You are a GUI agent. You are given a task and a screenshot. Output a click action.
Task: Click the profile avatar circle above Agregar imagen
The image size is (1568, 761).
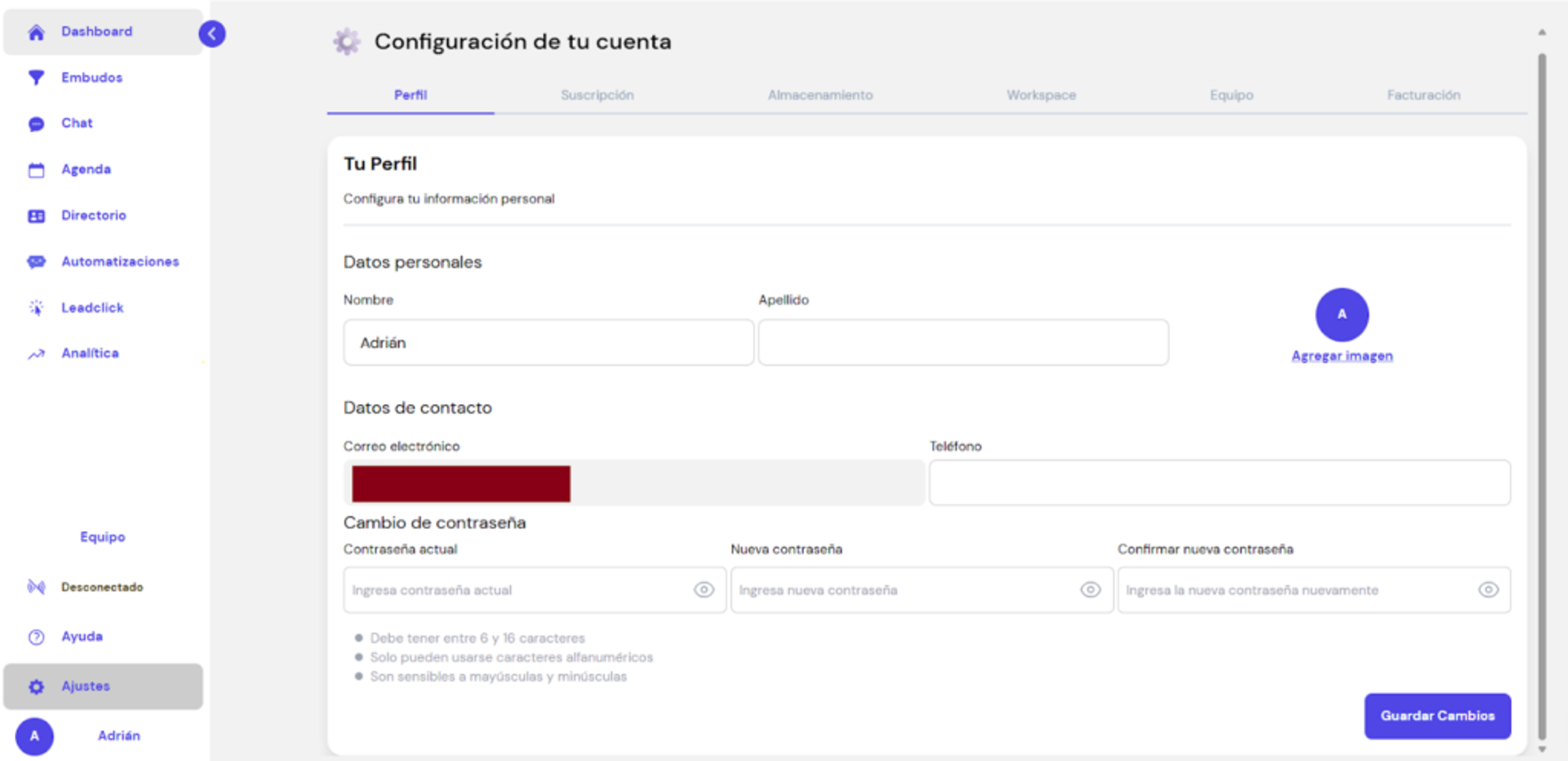point(1341,315)
